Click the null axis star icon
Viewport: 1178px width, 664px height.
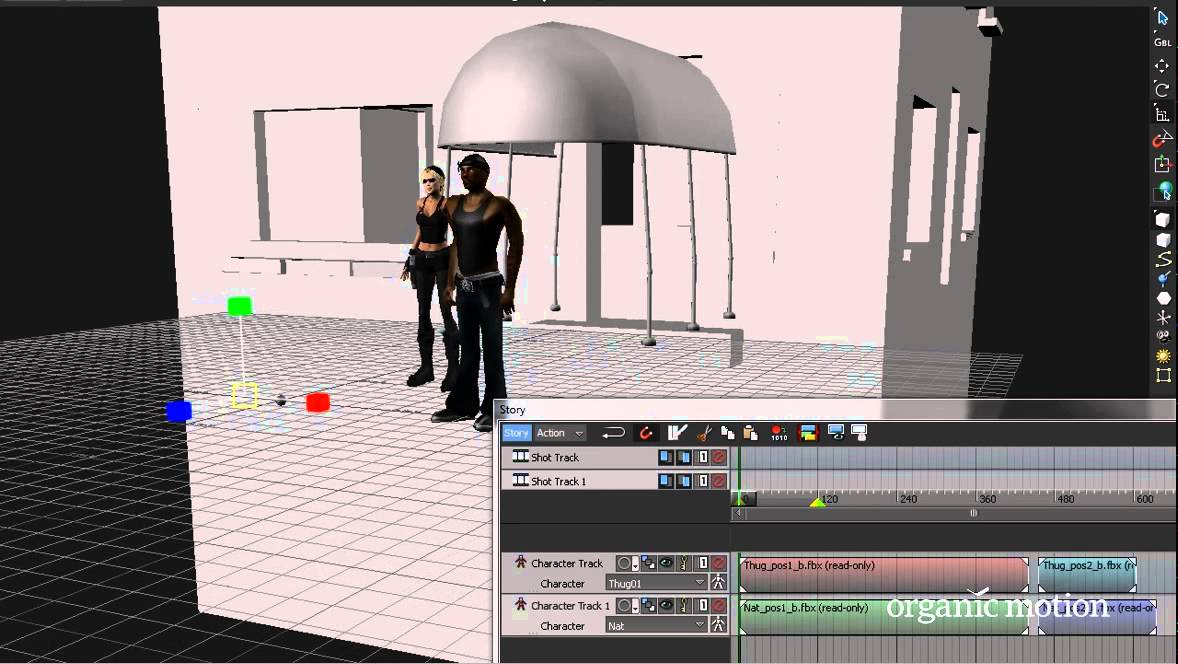(x=1163, y=318)
